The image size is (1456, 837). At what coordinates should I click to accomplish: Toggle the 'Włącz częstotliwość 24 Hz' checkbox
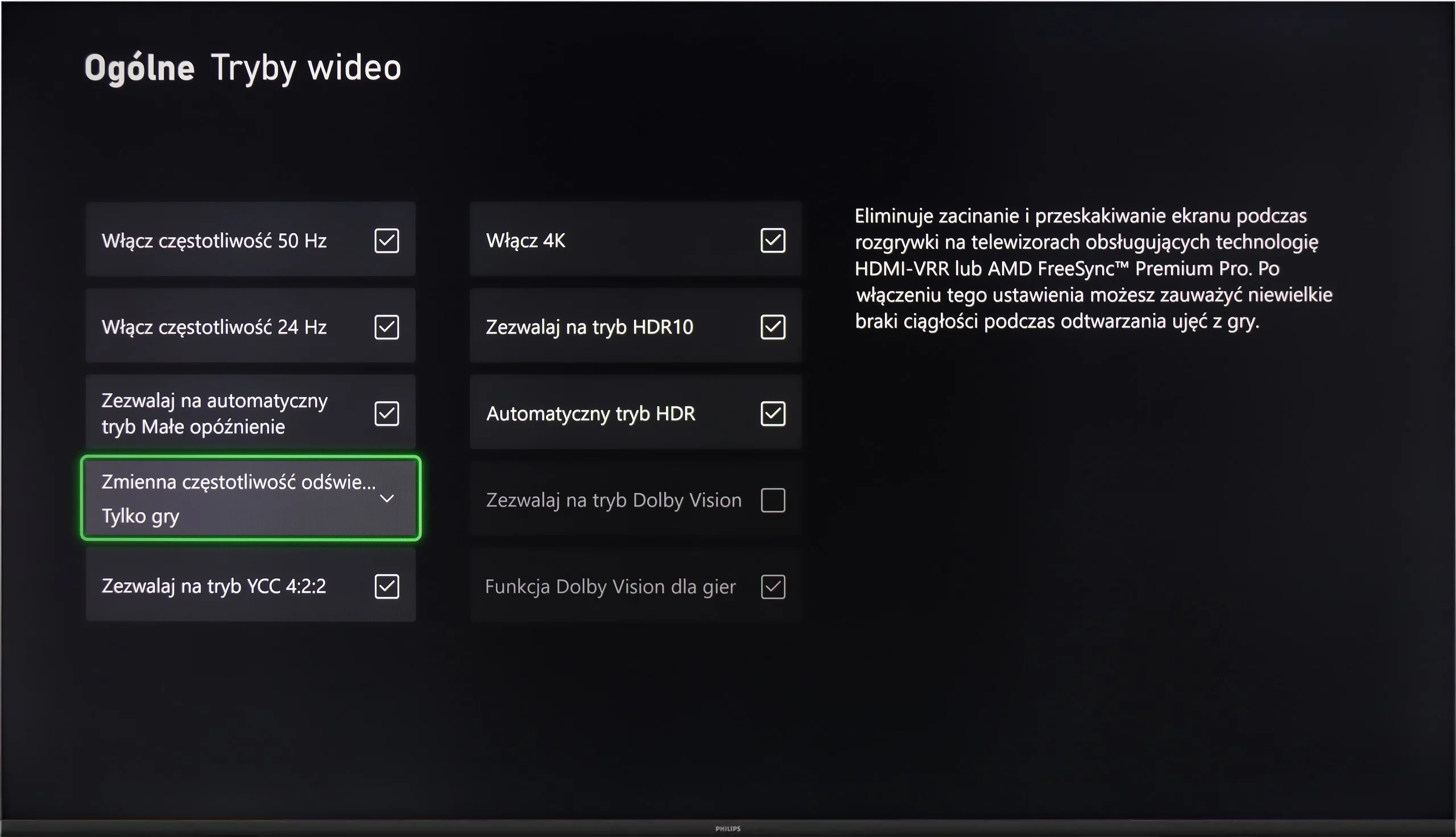[x=387, y=327]
